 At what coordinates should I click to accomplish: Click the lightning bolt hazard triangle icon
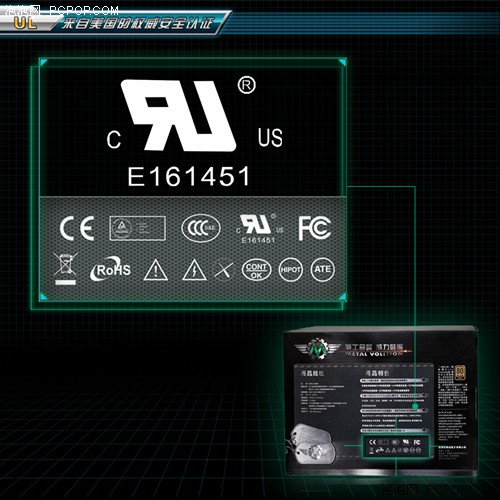[x=194, y=270]
